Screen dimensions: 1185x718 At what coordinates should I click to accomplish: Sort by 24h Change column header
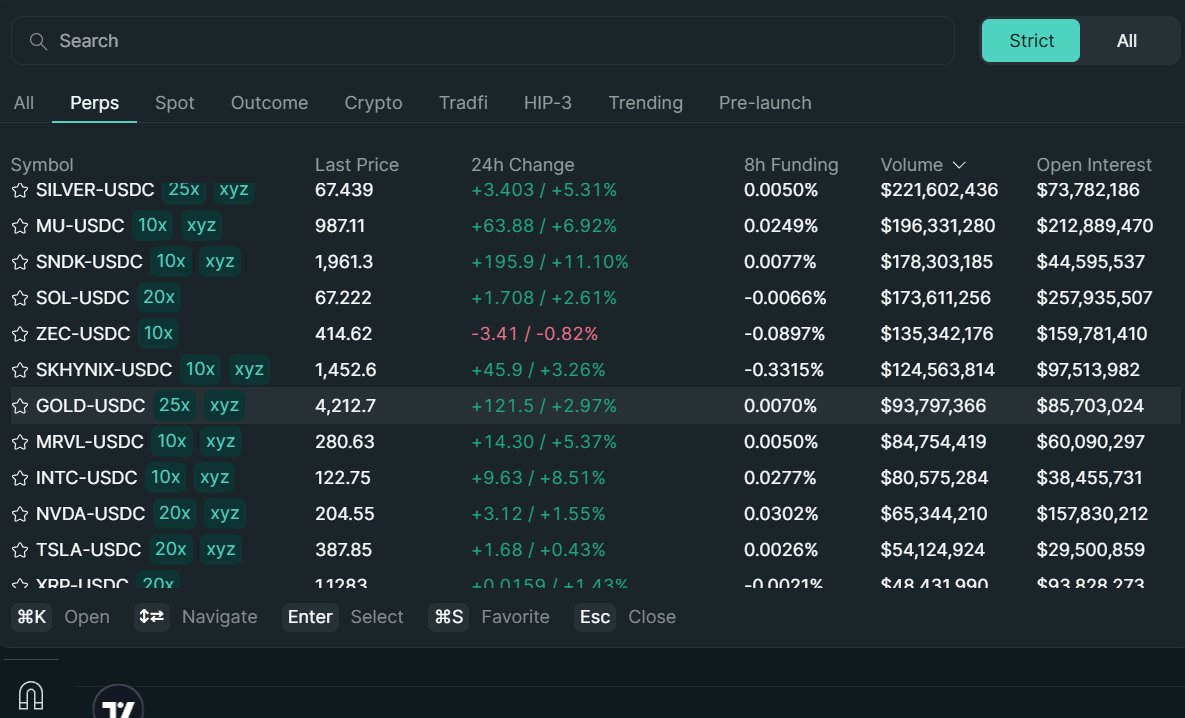point(523,165)
